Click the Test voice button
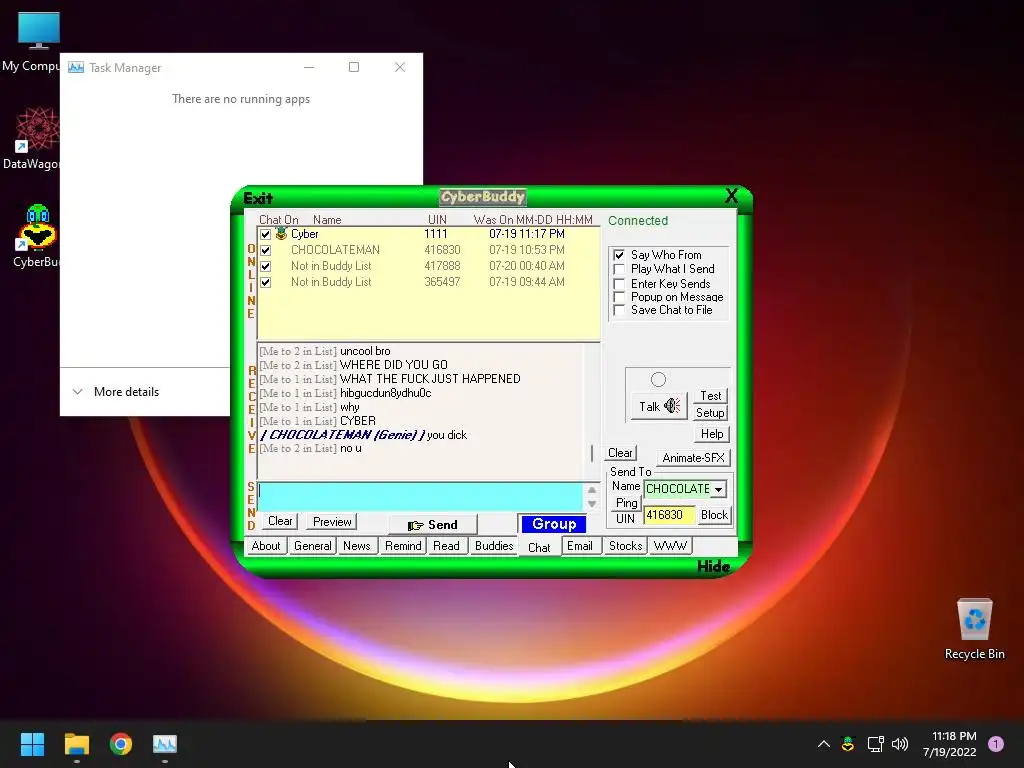 point(711,396)
